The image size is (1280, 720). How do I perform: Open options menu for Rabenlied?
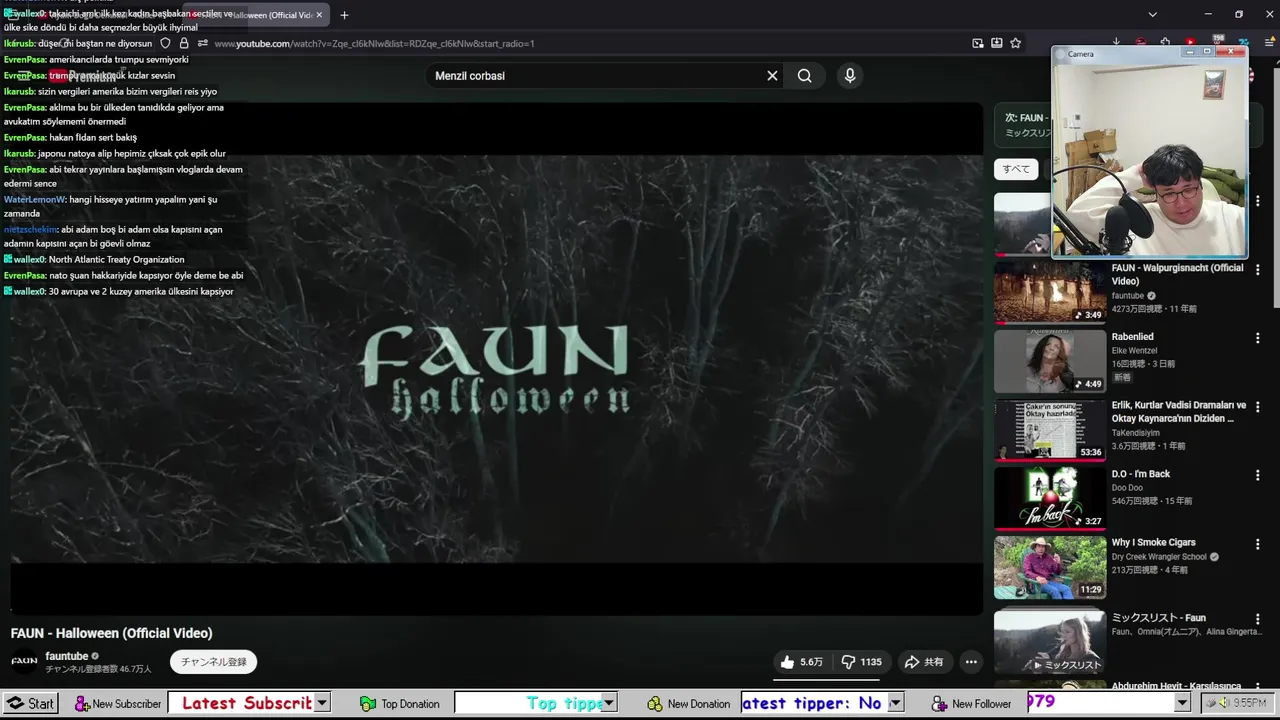[x=1258, y=338]
